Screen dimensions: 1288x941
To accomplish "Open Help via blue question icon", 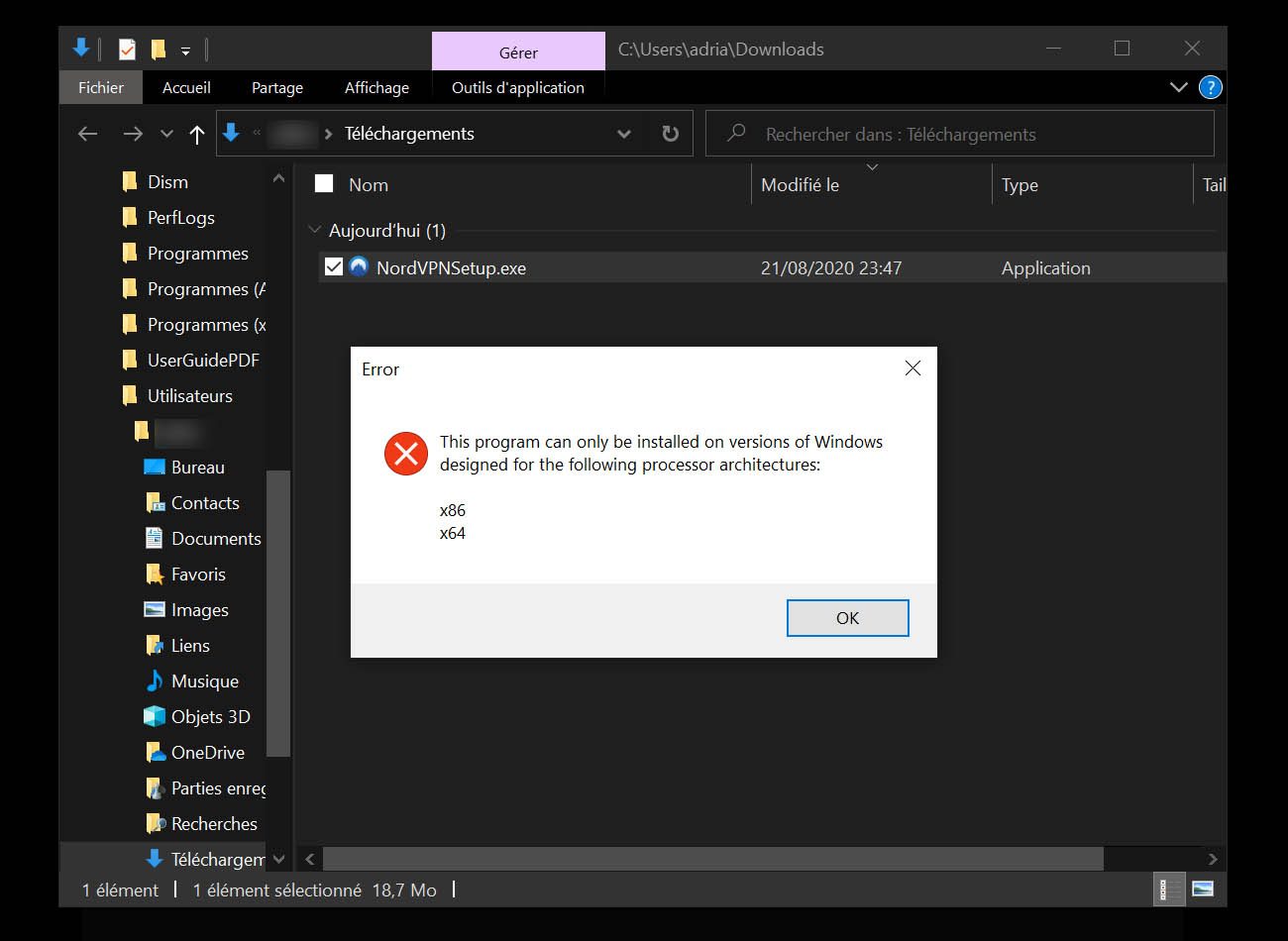I will pos(1210,87).
